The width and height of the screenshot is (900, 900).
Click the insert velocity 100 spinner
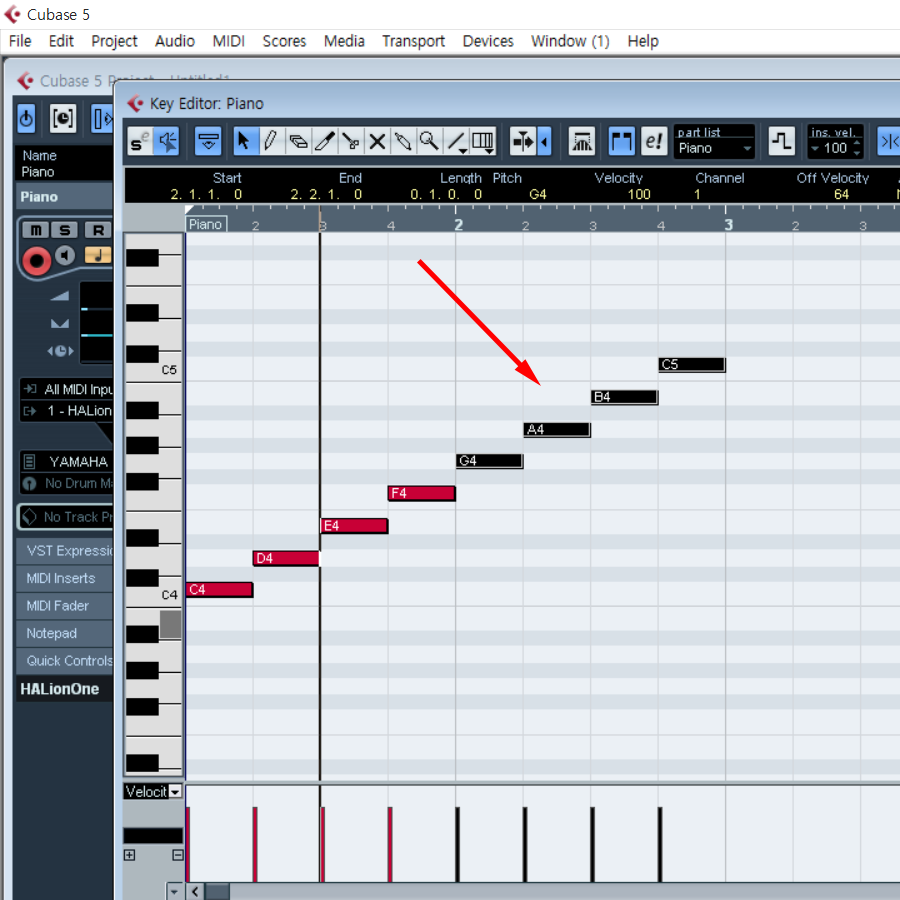click(856, 148)
